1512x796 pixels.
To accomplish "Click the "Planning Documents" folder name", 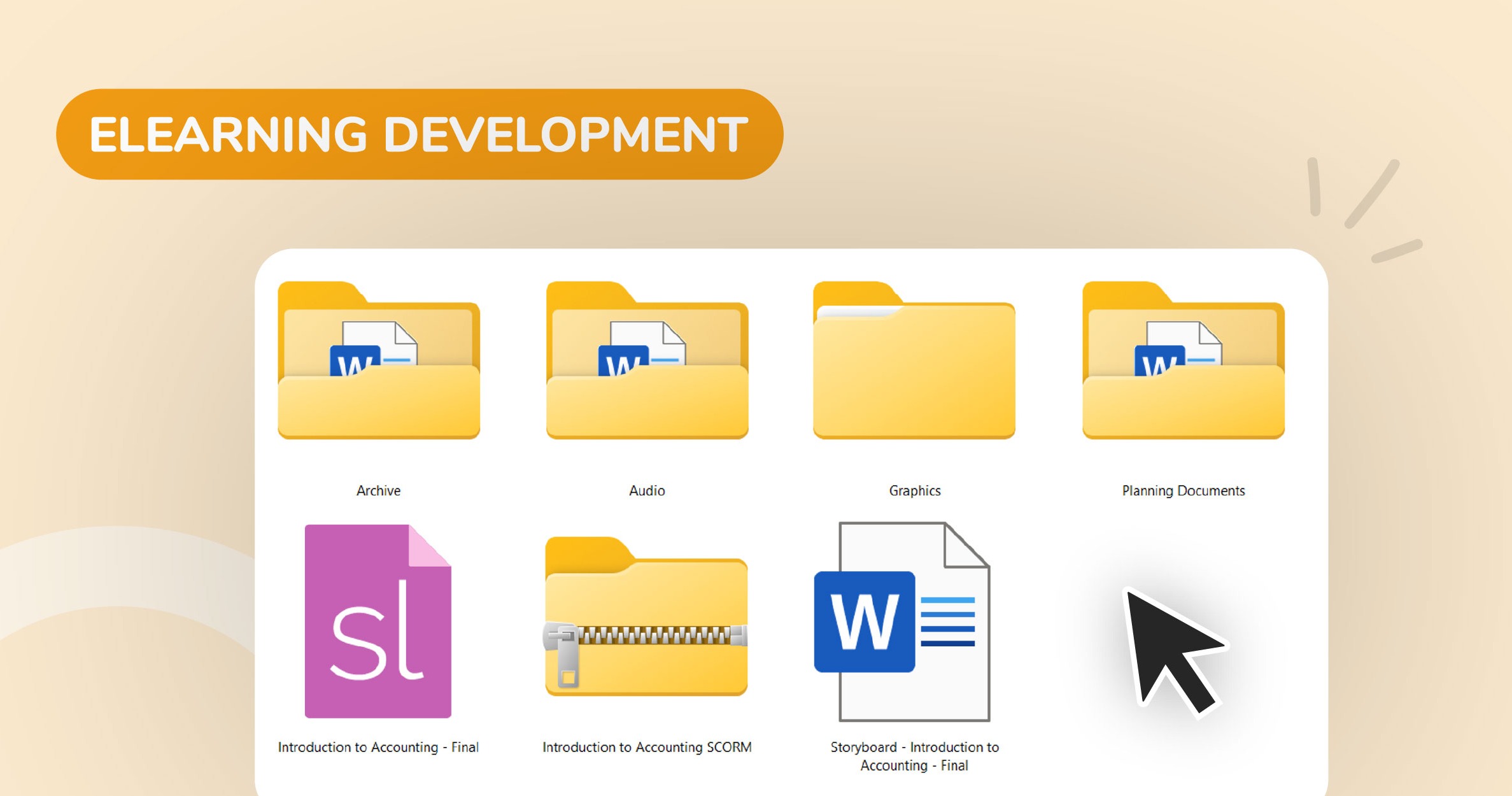I will [x=1183, y=491].
